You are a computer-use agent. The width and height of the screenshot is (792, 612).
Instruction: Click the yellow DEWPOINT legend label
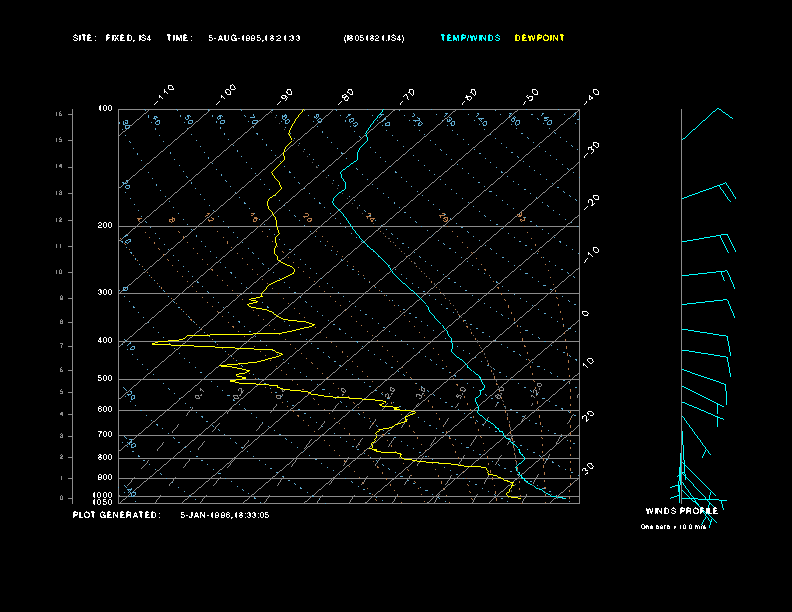pyautogui.click(x=539, y=38)
